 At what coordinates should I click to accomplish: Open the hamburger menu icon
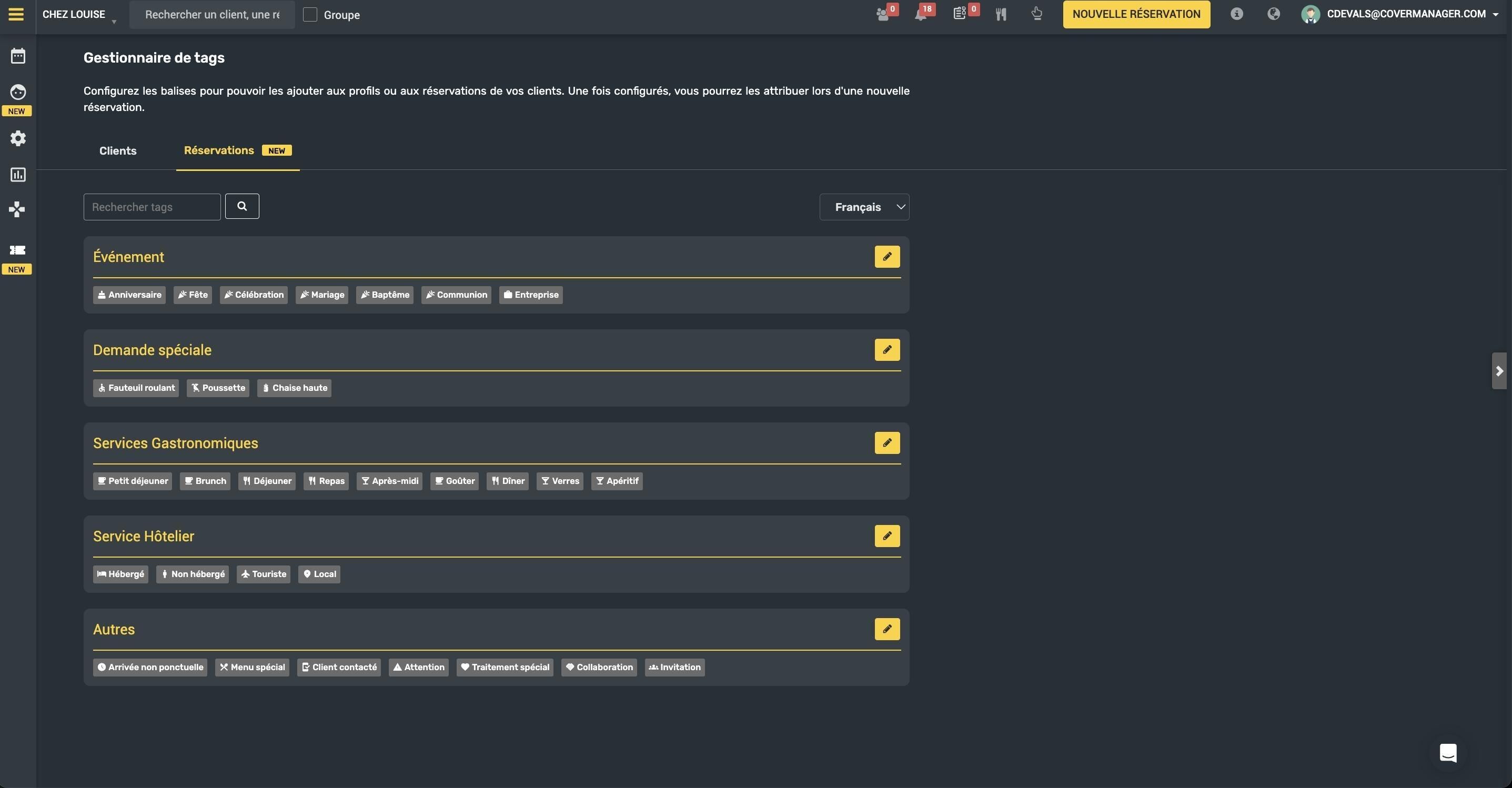(x=16, y=14)
